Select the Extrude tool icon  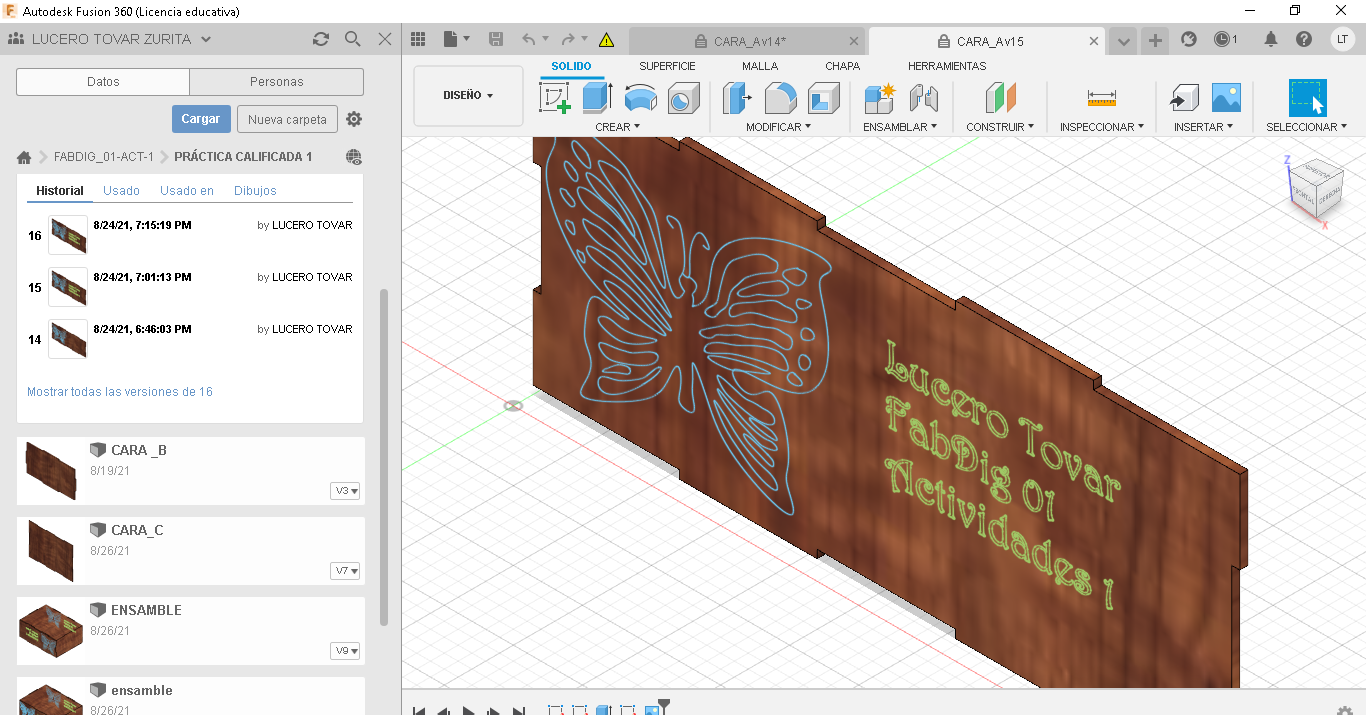597,98
